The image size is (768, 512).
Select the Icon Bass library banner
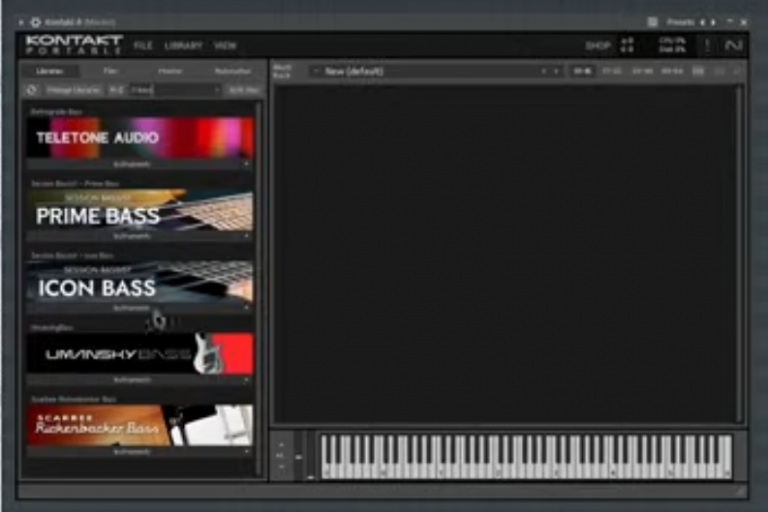[140, 282]
